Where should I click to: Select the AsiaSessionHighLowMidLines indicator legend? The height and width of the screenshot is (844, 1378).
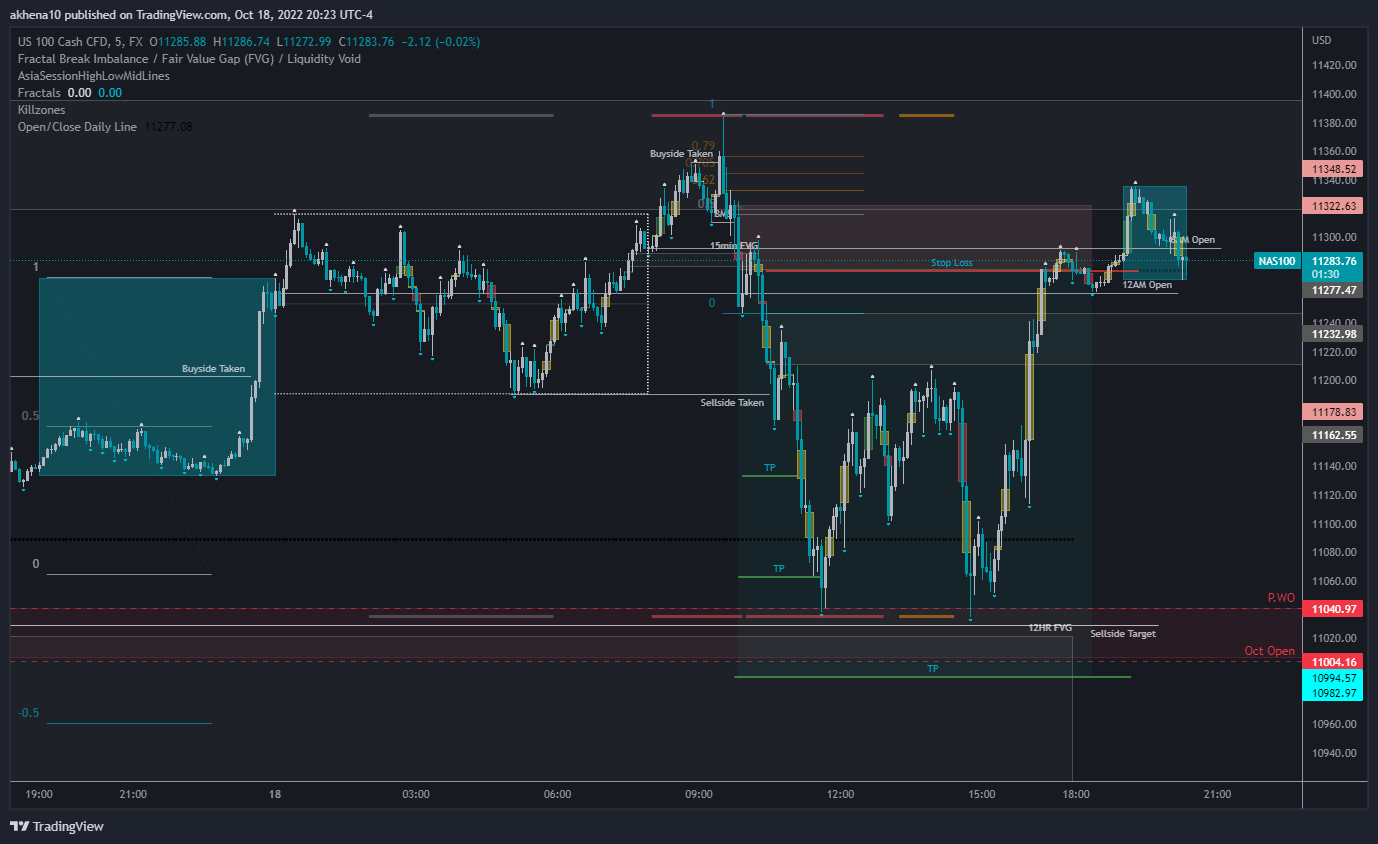[x=93, y=76]
